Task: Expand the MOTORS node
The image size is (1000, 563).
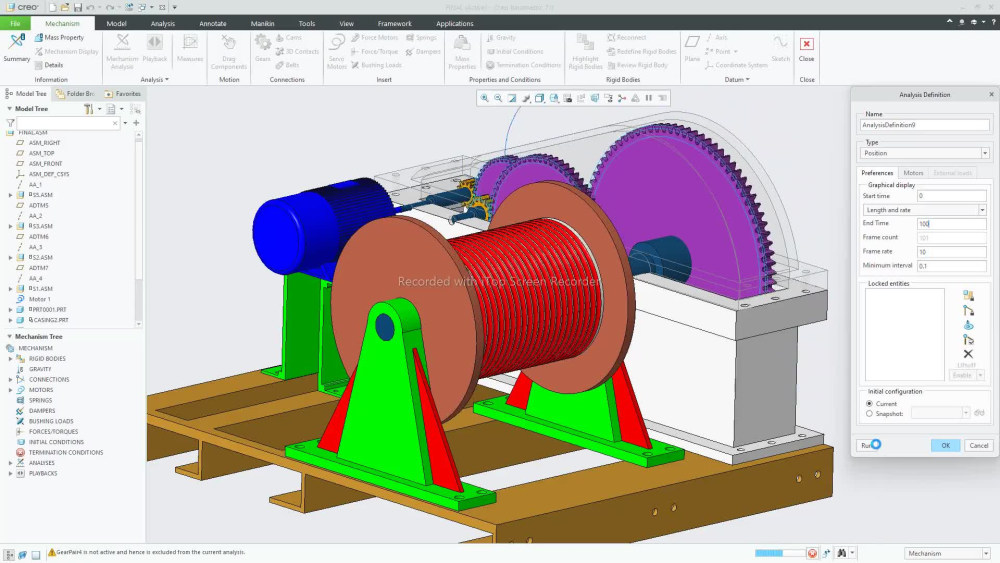Action: pyautogui.click(x=10, y=390)
